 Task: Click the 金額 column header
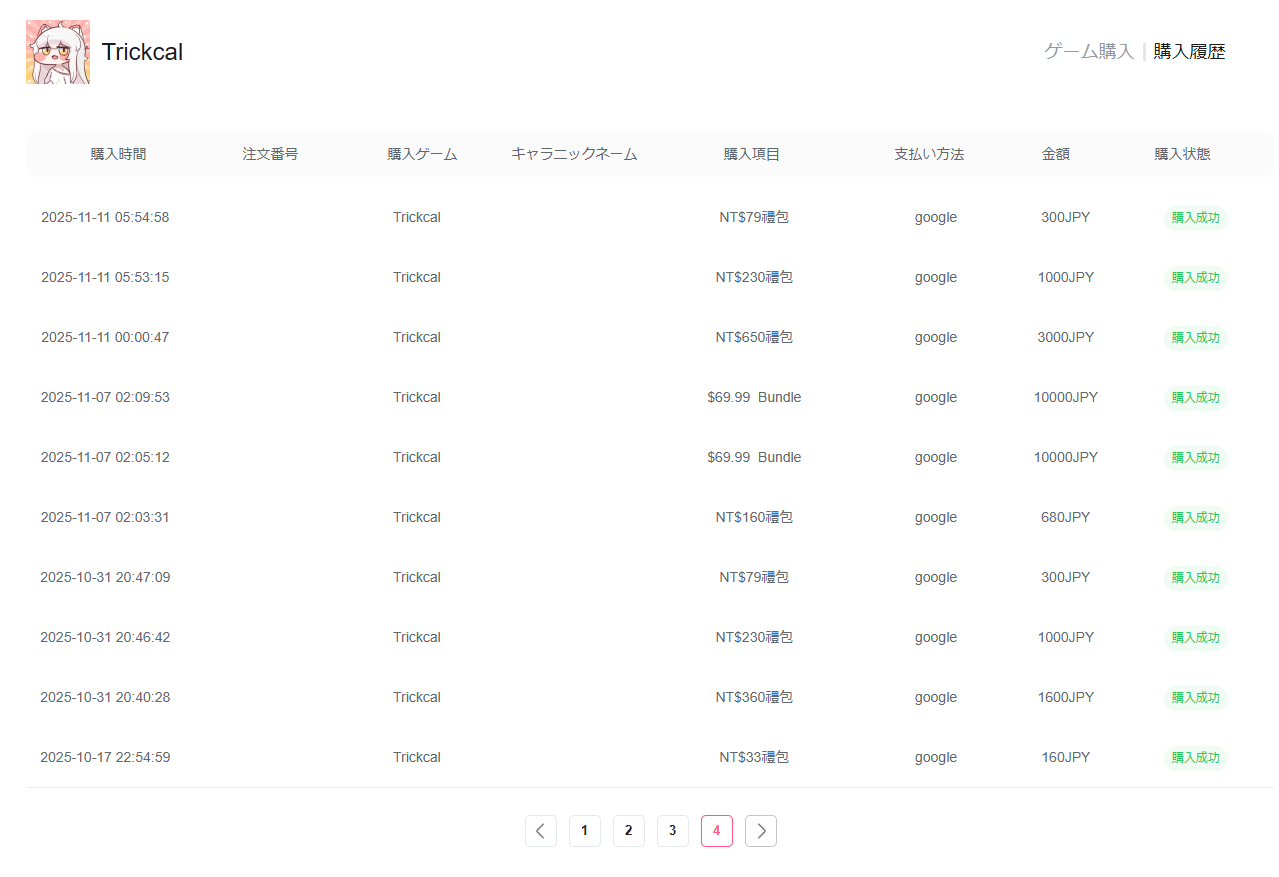click(1055, 154)
